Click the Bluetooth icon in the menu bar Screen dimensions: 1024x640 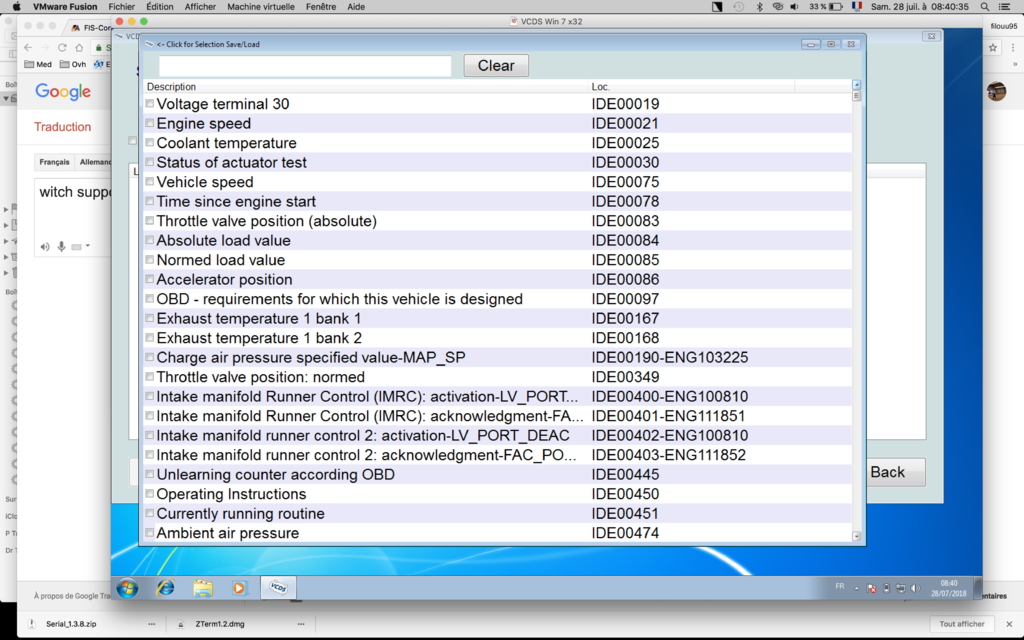(x=759, y=6)
